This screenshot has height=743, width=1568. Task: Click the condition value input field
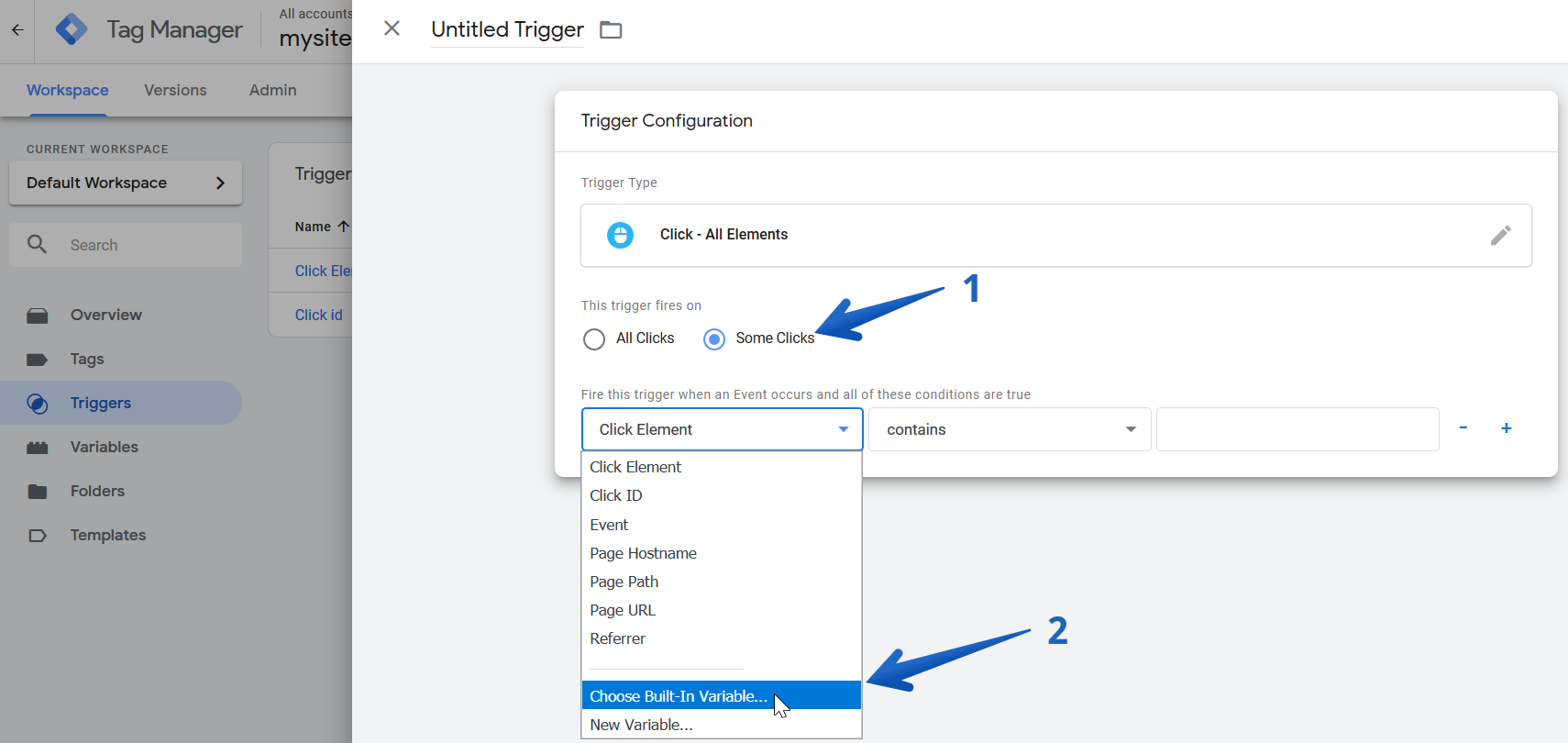coord(1297,429)
